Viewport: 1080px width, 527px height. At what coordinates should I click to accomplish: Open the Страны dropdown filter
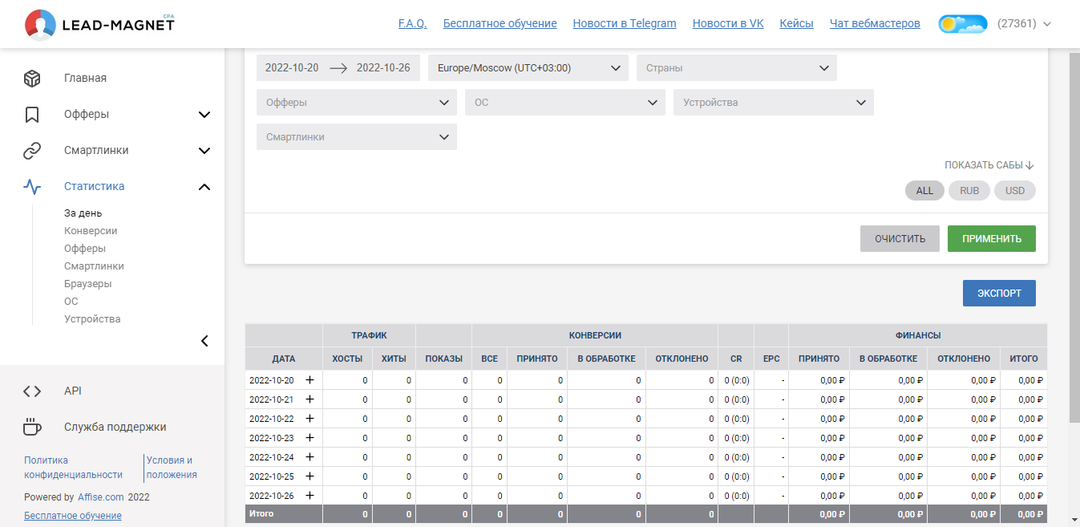coord(736,68)
